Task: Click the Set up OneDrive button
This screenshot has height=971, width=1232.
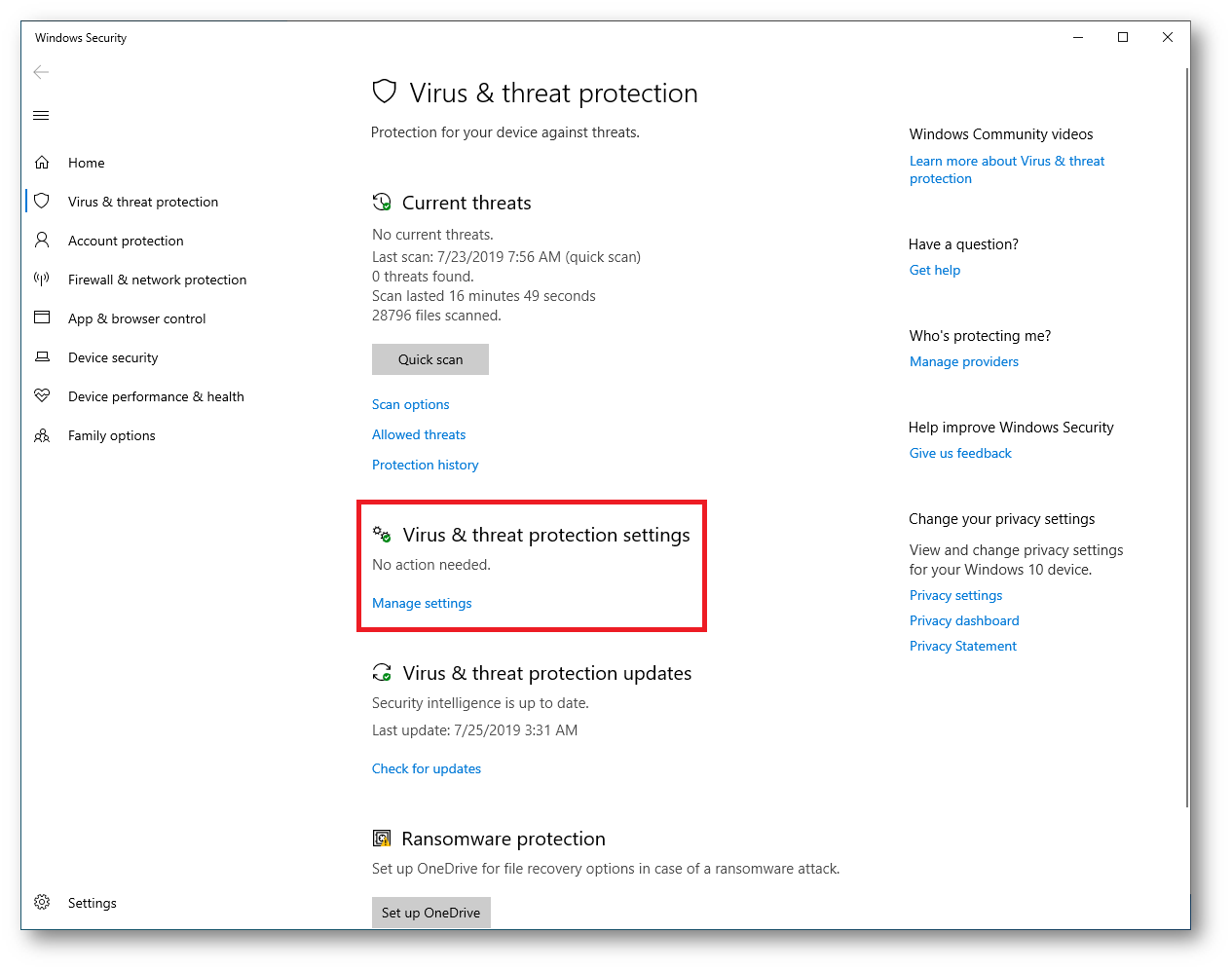Action: [x=431, y=913]
